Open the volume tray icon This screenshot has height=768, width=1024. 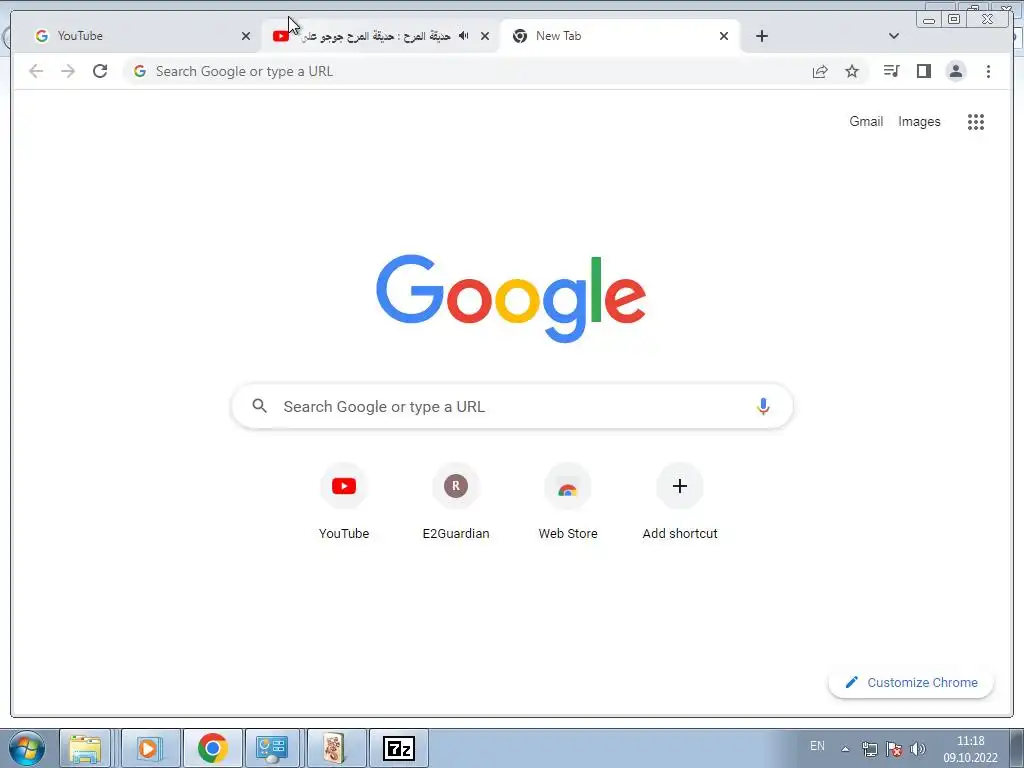point(918,749)
